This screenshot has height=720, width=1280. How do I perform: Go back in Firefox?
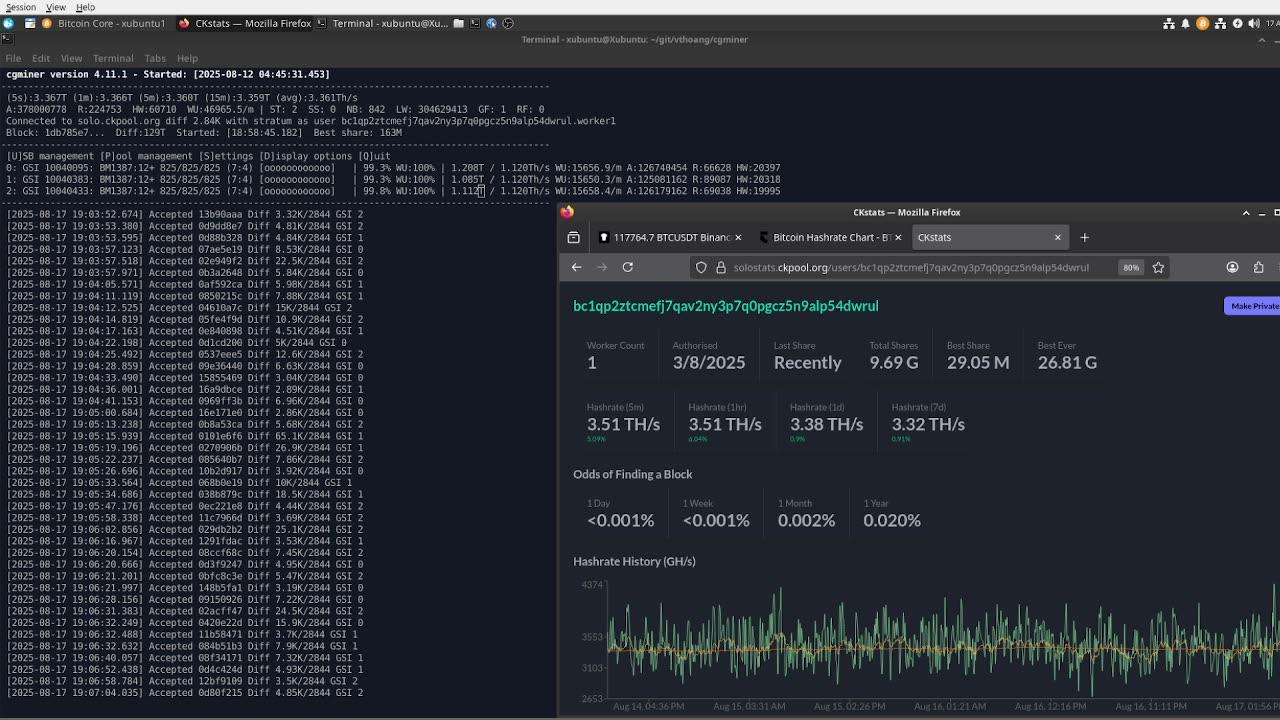[576, 267]
